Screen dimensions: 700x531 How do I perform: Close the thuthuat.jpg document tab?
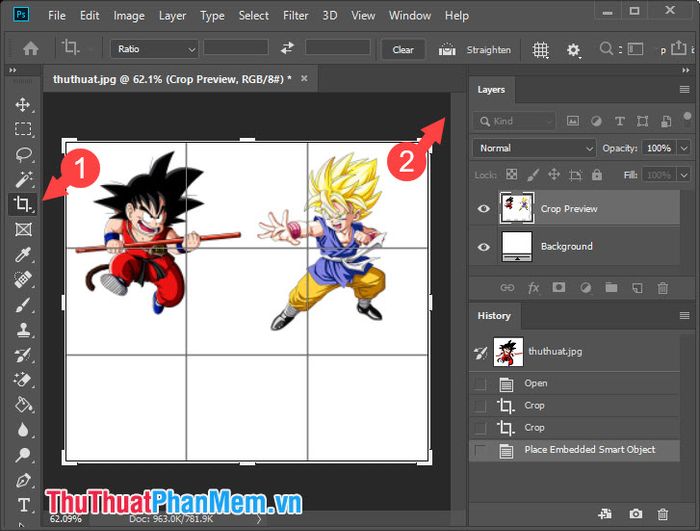click(304, 79)
